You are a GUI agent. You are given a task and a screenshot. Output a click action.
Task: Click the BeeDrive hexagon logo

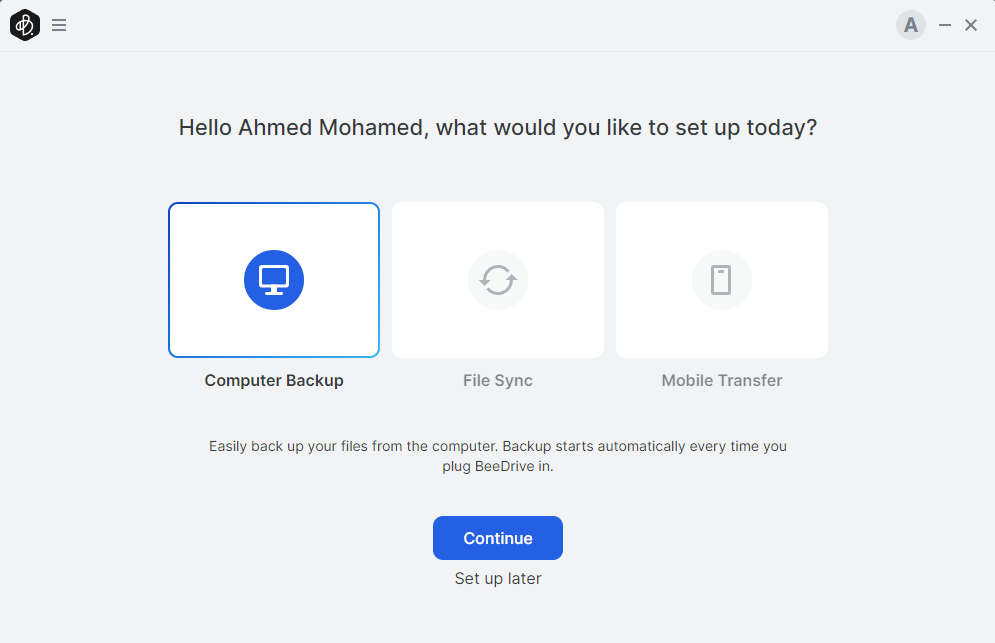coord(25,25)
